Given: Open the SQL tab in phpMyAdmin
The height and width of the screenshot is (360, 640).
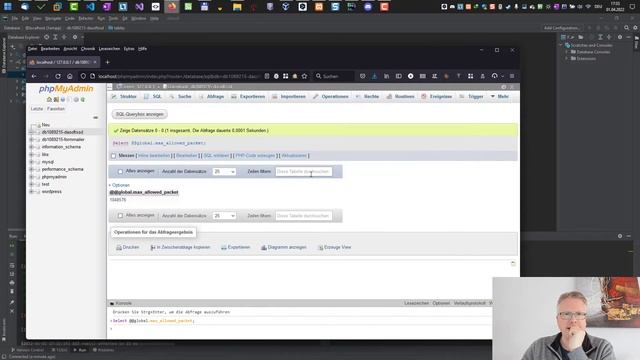Looking at the screenshot, I should [153, 97].
